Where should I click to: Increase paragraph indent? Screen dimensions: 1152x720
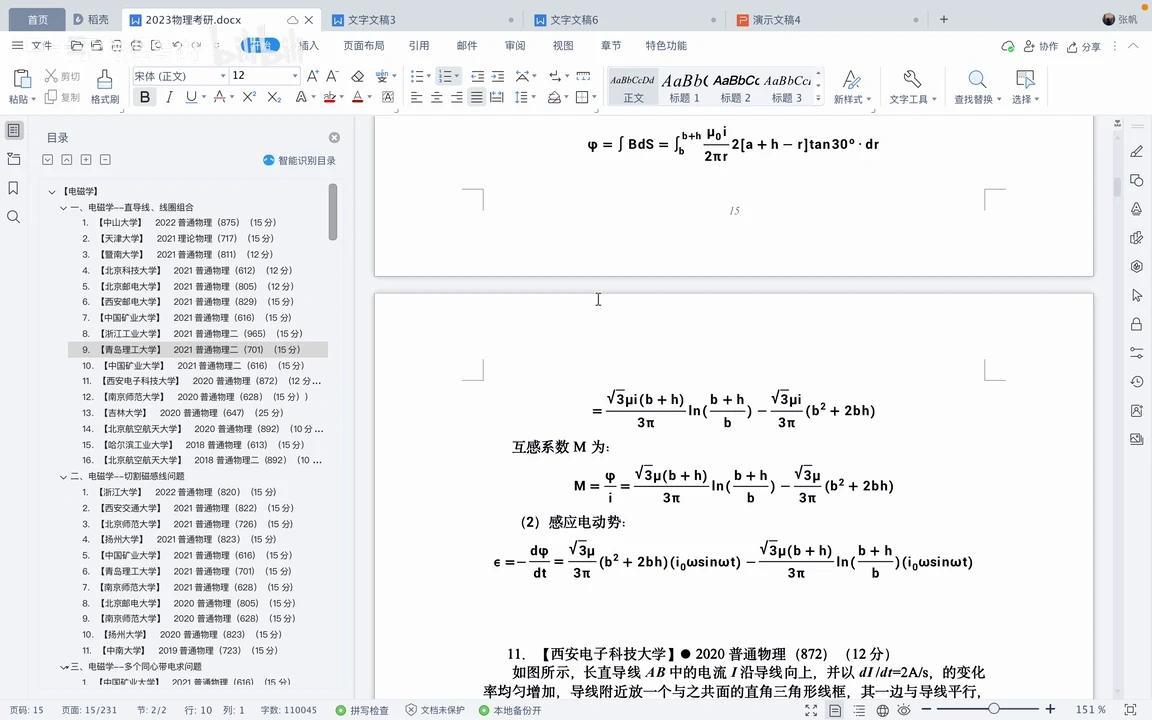497,76
